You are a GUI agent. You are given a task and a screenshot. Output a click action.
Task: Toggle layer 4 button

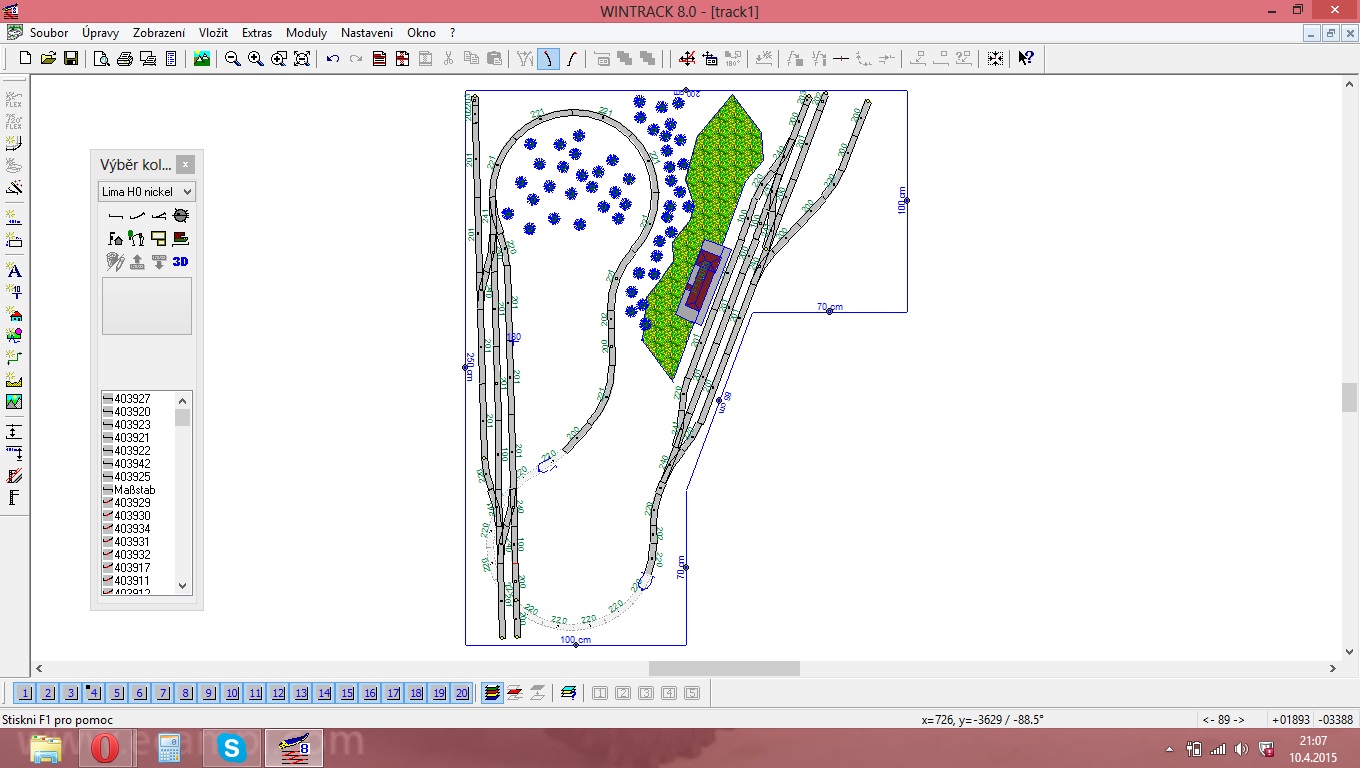pos(94,693)
